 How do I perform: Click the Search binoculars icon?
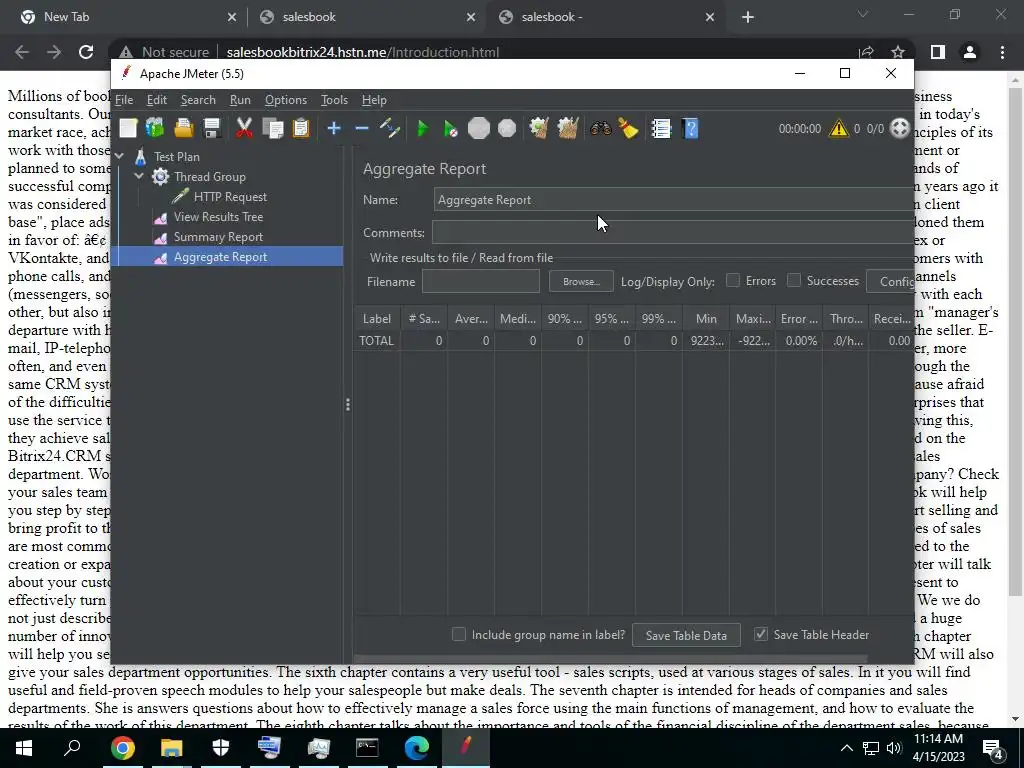click(600, 129)
